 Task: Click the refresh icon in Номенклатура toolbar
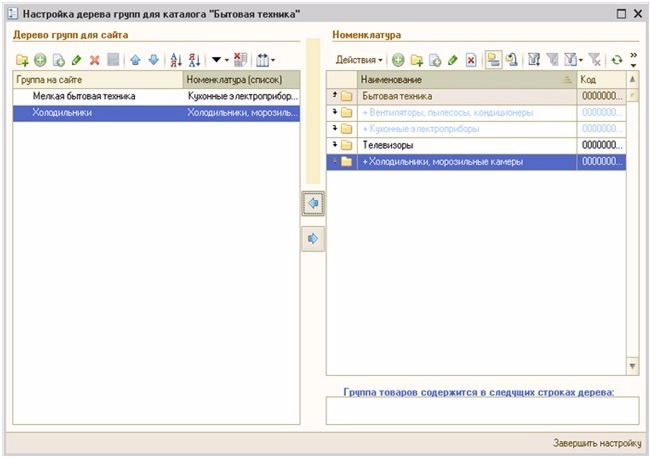pos(616,60)
